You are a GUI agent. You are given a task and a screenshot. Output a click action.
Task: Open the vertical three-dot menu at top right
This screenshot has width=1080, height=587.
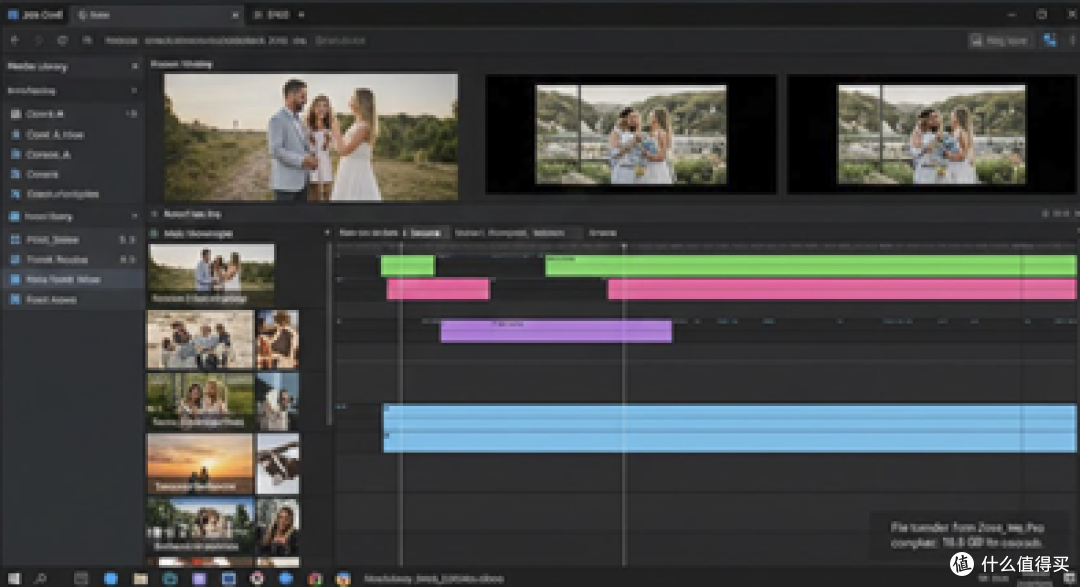(x=1072, y=41)
